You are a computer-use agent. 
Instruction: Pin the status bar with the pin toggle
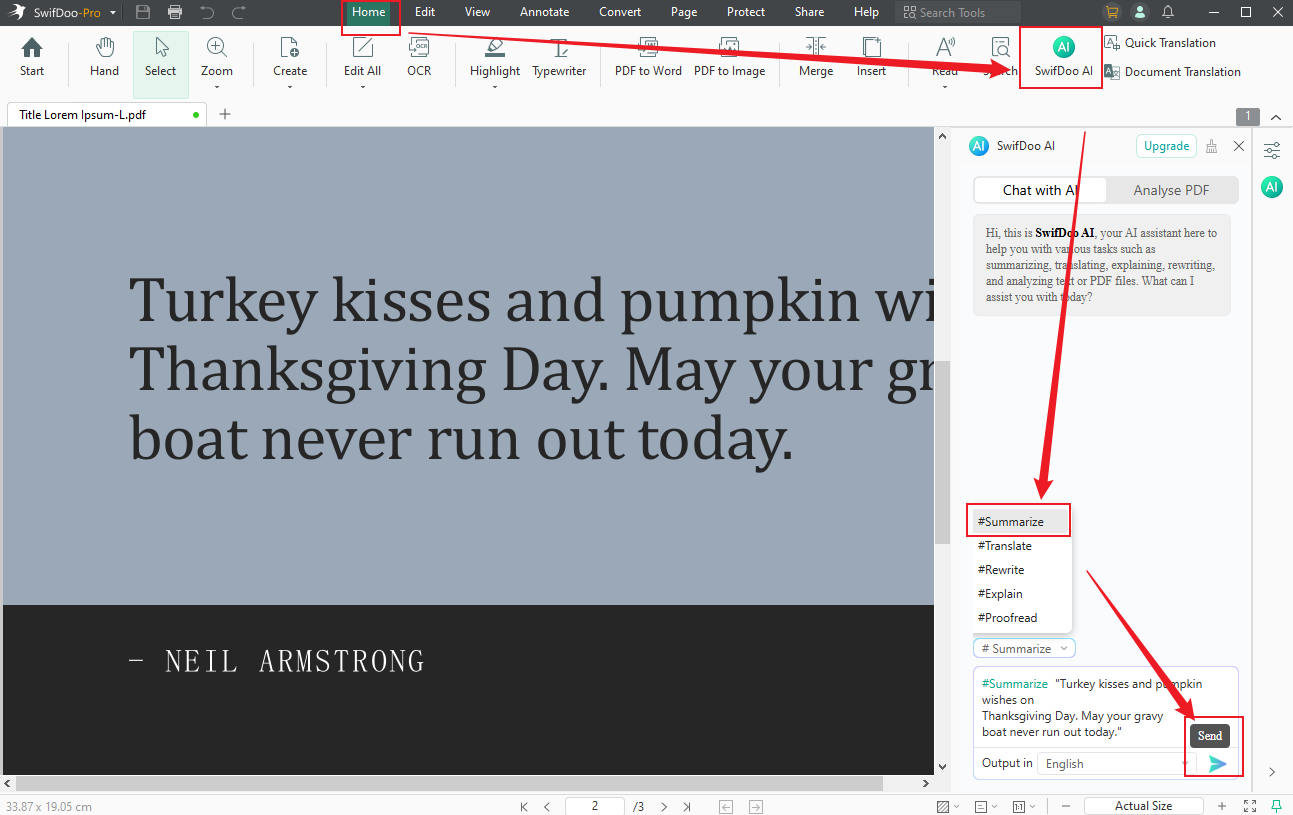[1274, 806]
